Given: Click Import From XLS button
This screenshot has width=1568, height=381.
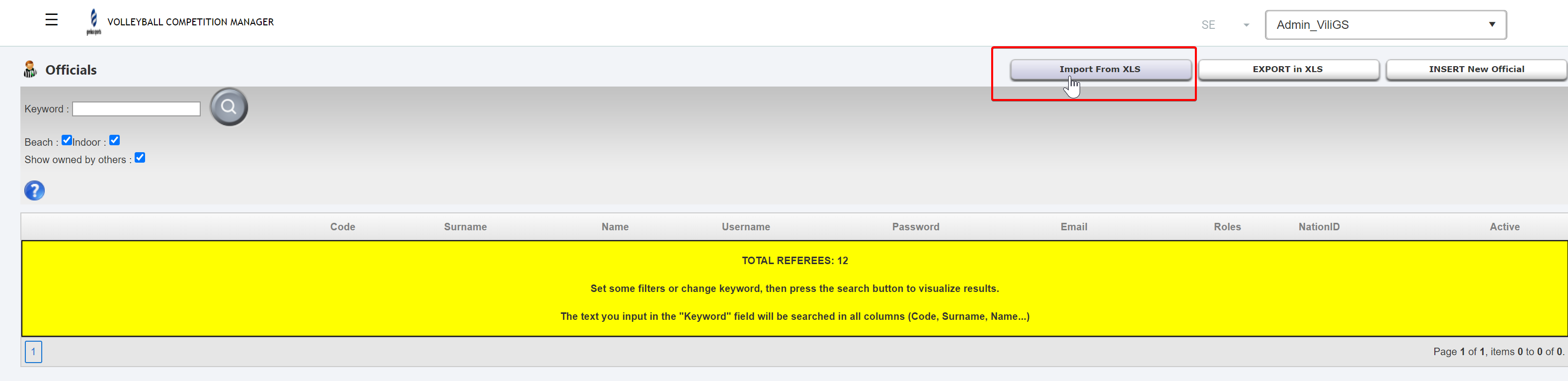Looking at the screenshot, I should [x=1100, y=70].
